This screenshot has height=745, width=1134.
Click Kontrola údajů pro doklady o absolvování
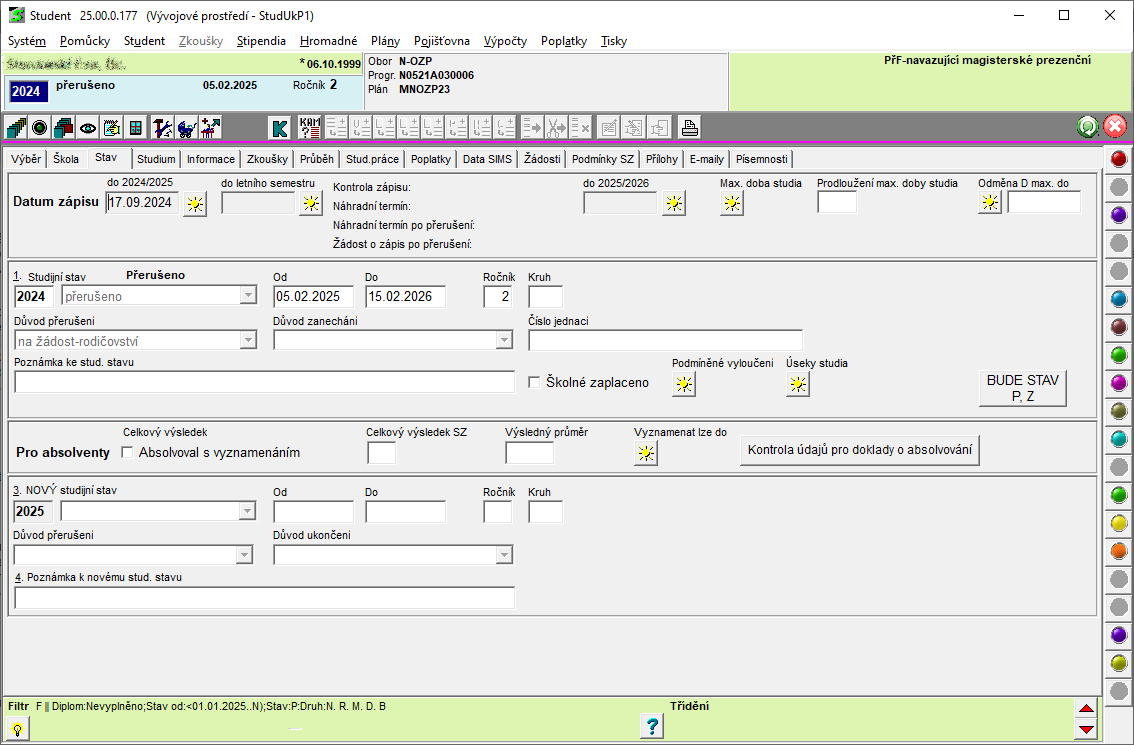860,450
